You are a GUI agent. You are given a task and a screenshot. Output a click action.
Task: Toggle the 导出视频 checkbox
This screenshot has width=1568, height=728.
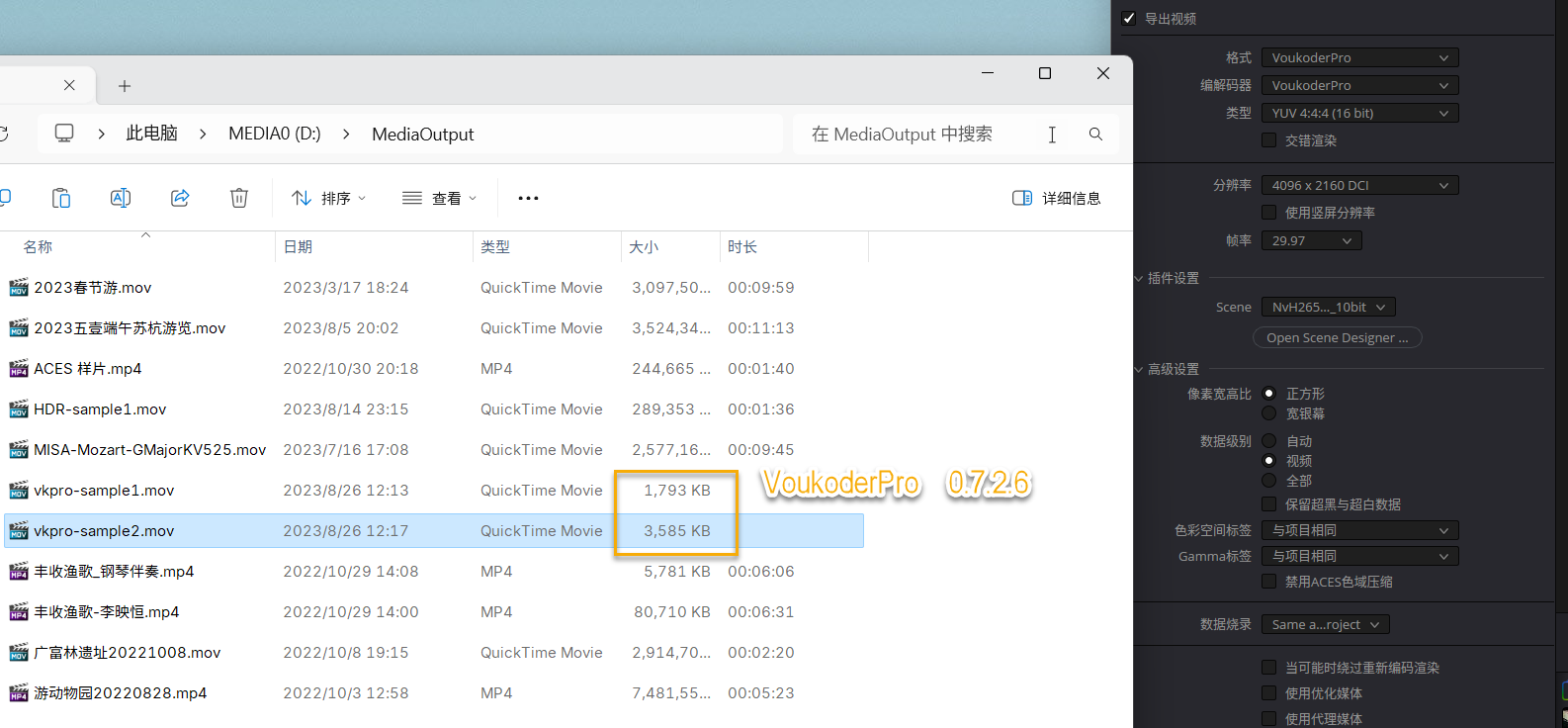click(x=1129, y=18)
